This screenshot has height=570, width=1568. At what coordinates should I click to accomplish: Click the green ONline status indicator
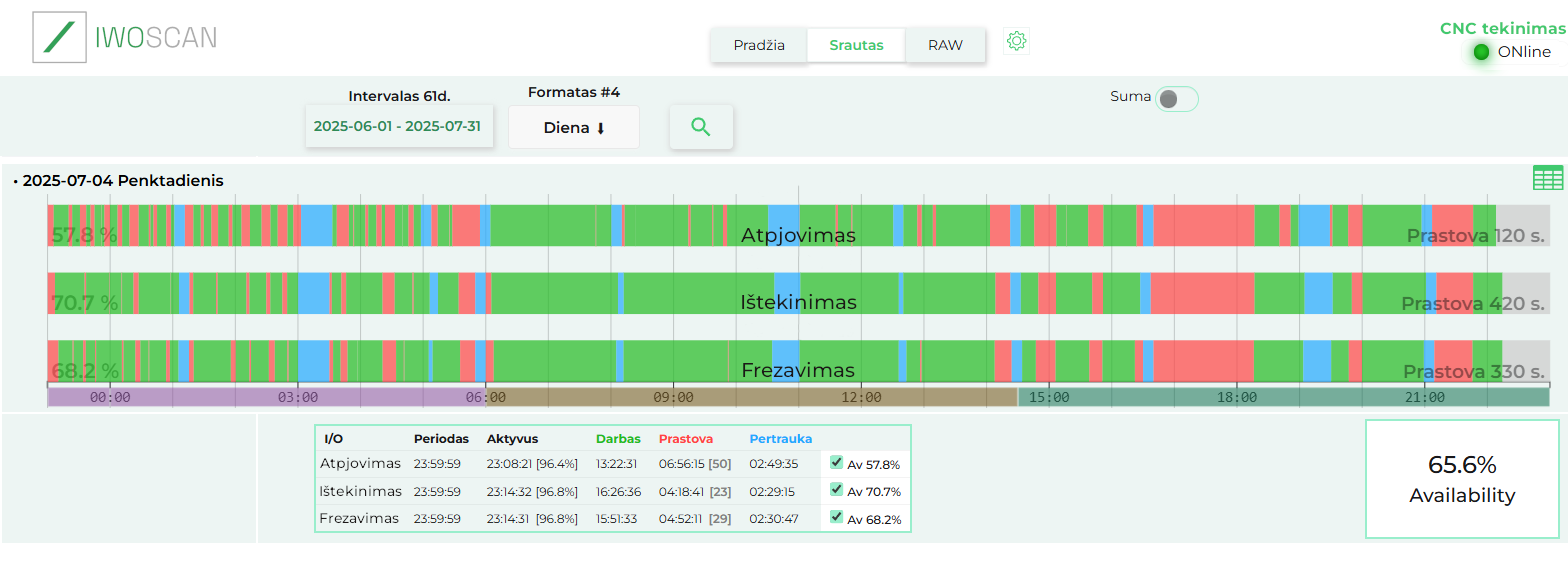click(x=1481, y=52)
